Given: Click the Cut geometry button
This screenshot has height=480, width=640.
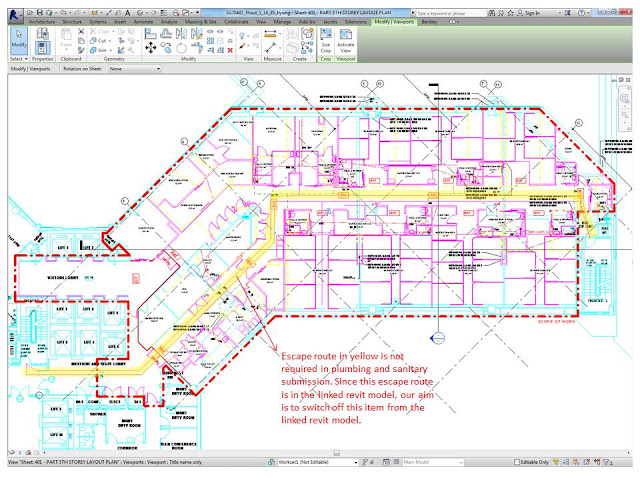Looking at the screenshot, I should coord(100,40).
